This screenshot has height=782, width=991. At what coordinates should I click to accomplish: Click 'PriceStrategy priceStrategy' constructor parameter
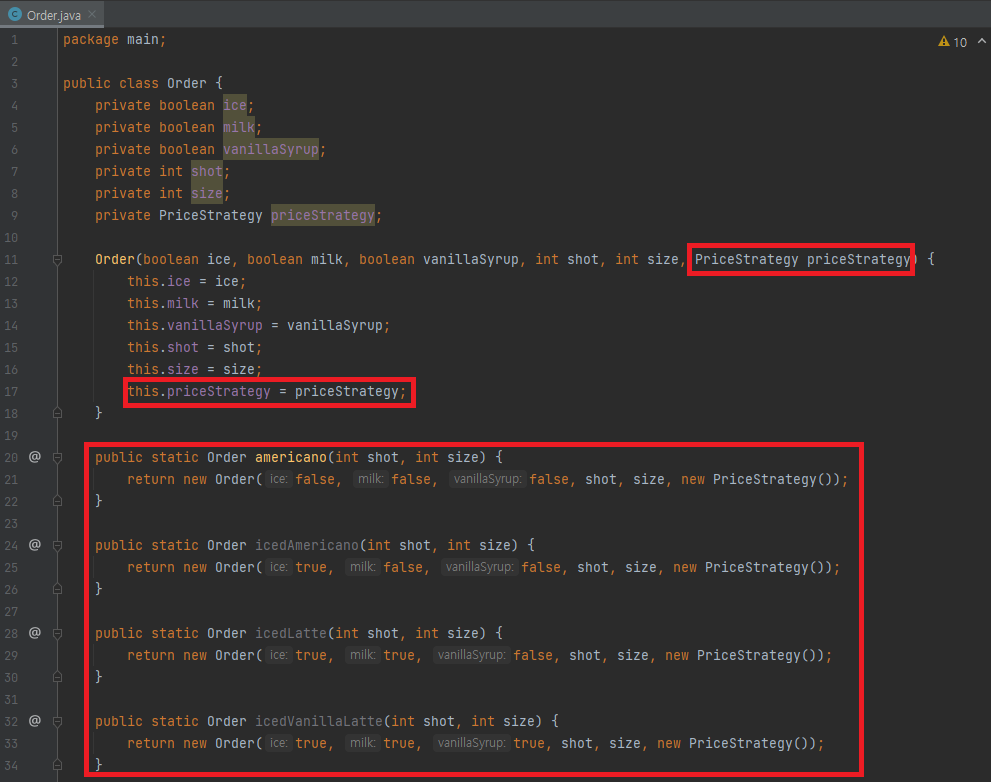[803, 259]
